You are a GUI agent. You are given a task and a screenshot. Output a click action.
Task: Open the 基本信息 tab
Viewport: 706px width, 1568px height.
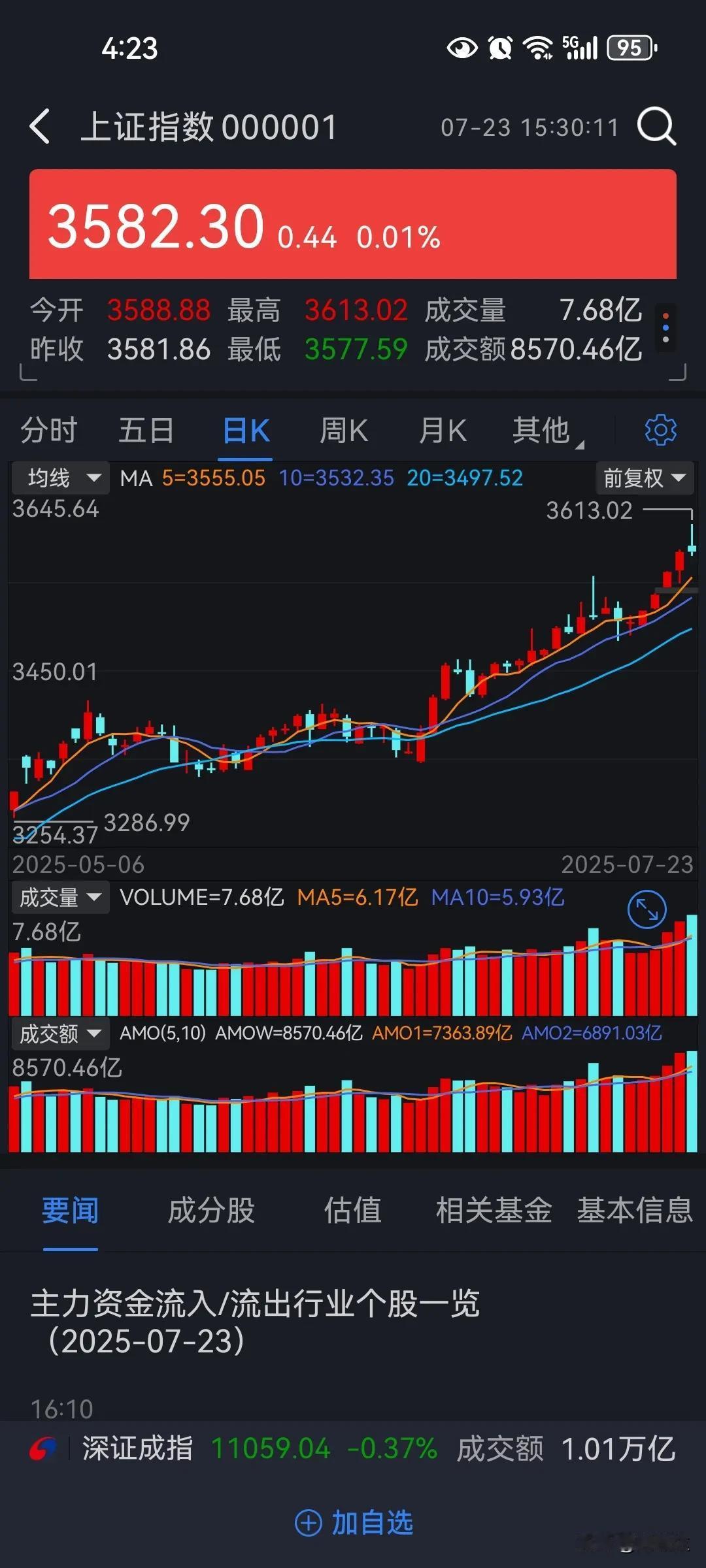pyautogui.click(x=634, y=1211)
